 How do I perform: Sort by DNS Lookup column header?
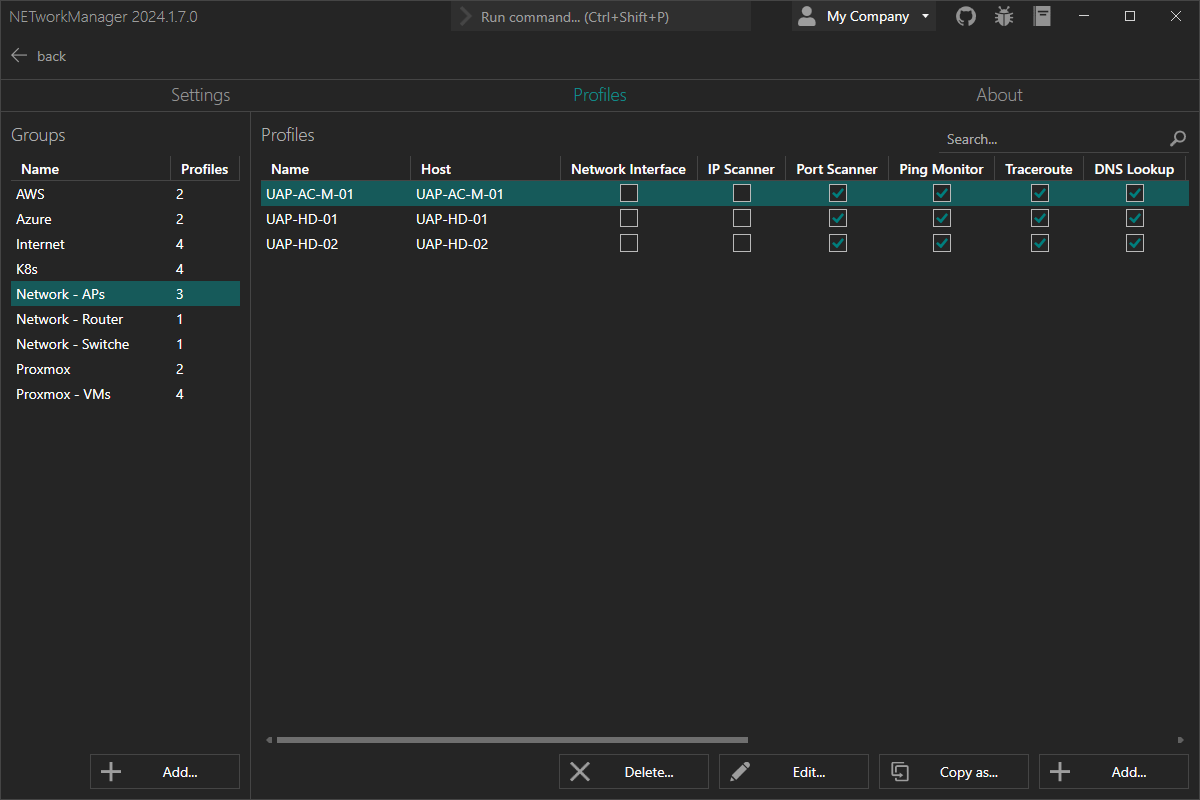pos(1134,169)
